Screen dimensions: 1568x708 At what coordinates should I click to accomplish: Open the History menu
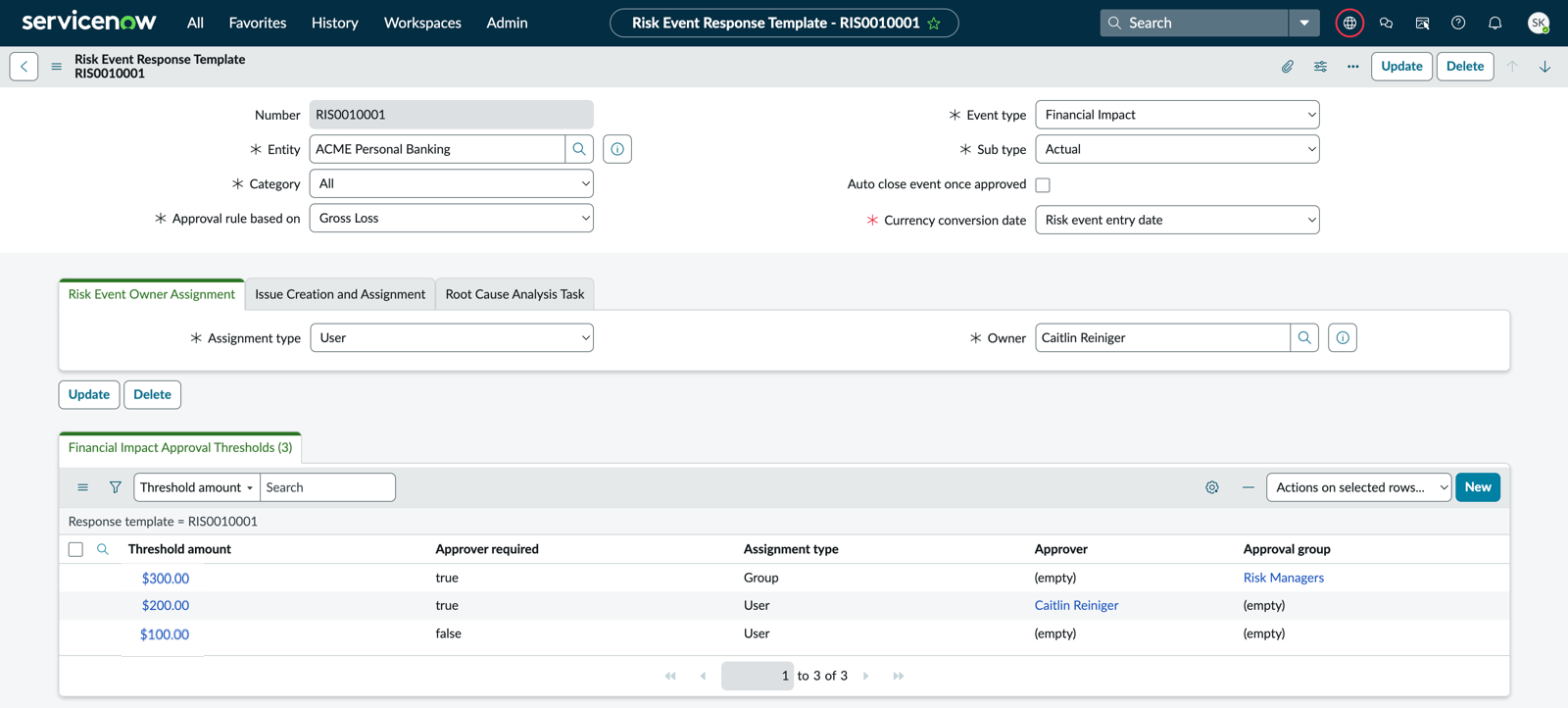[x=334, y=23]
